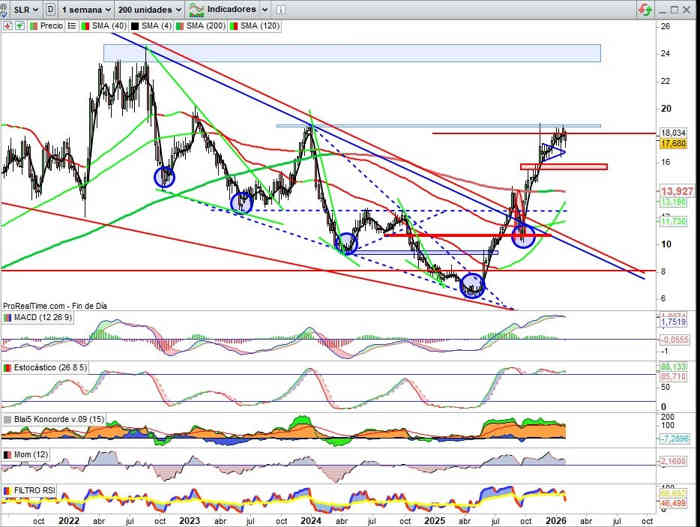Click the 18,034 price label on axis
The height and width of the screenshot is (527, 700).
coord(672,132)
